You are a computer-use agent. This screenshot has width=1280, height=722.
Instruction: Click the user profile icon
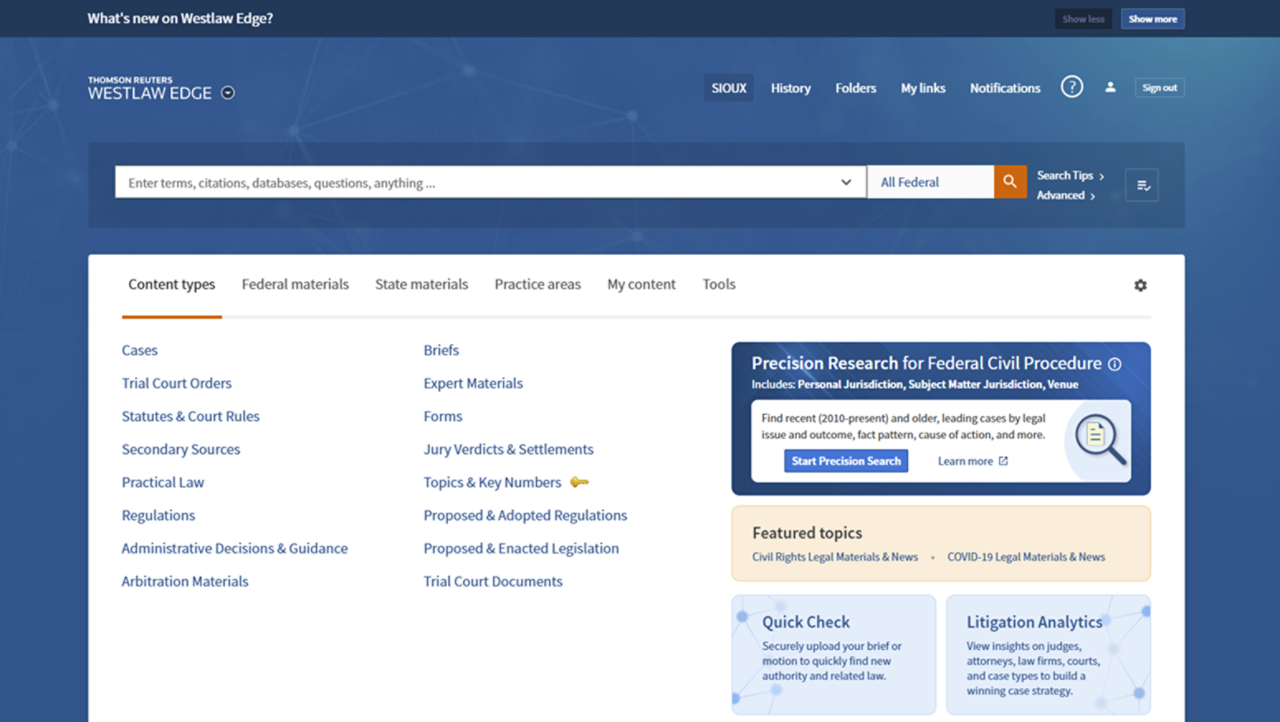pyautogui.click(x=1110, y=87)
